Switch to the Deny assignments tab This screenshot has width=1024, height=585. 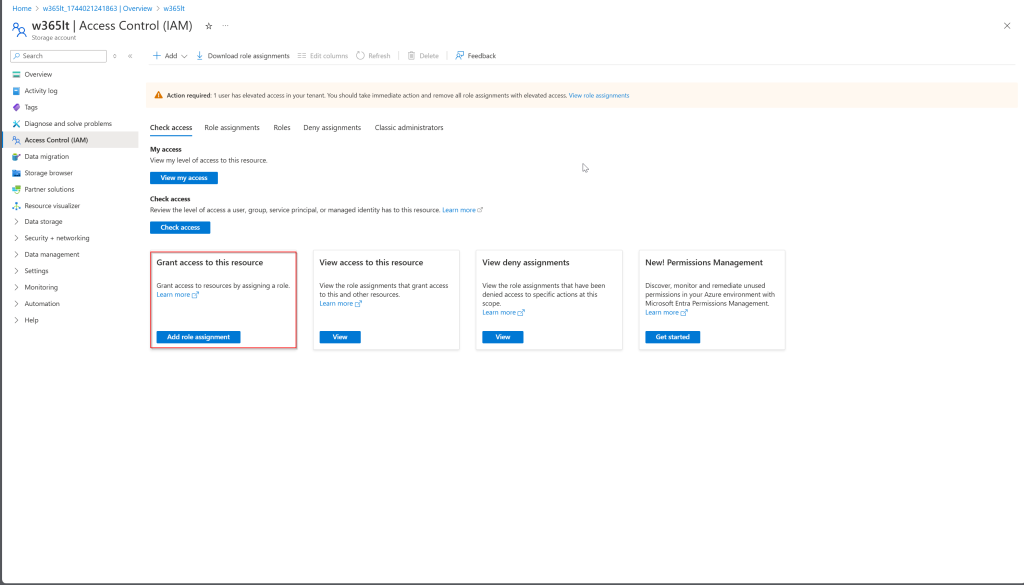coord(332,128)
